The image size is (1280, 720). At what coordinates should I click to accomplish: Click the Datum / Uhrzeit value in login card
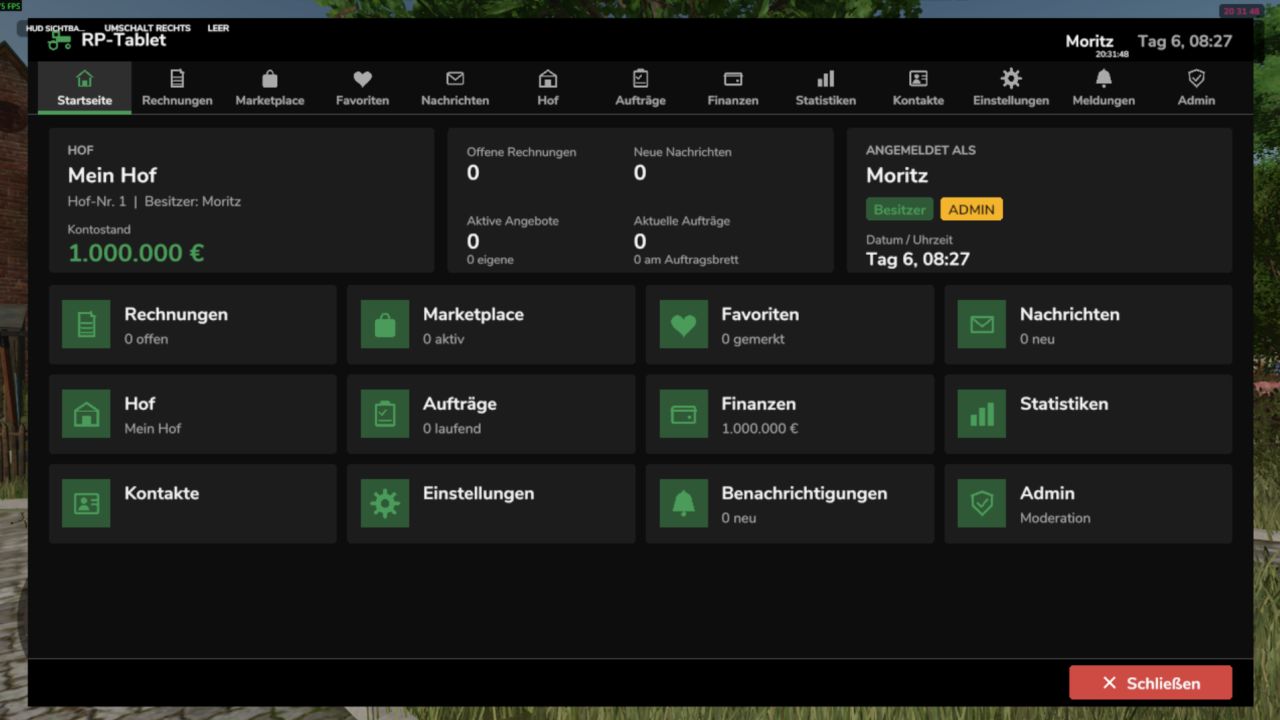918,259
